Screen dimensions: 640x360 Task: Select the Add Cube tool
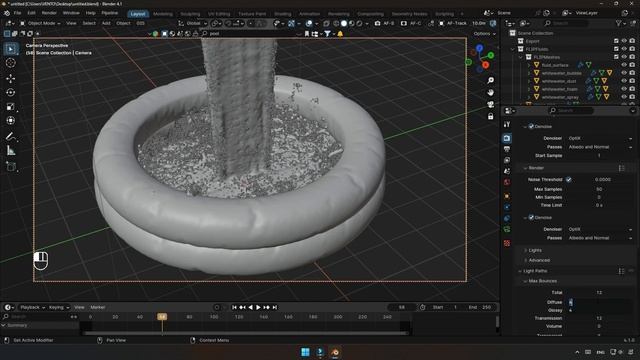(x=11, y=166)
